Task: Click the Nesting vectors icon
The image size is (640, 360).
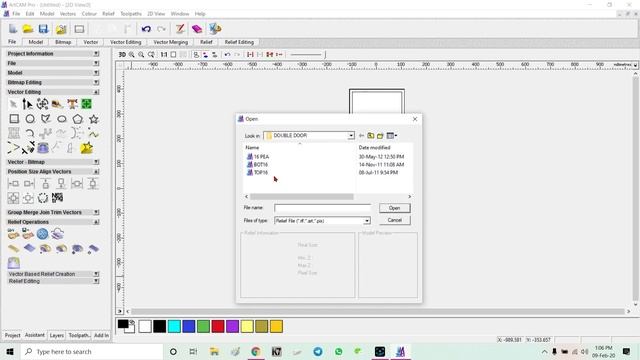Action: point(58,198)
